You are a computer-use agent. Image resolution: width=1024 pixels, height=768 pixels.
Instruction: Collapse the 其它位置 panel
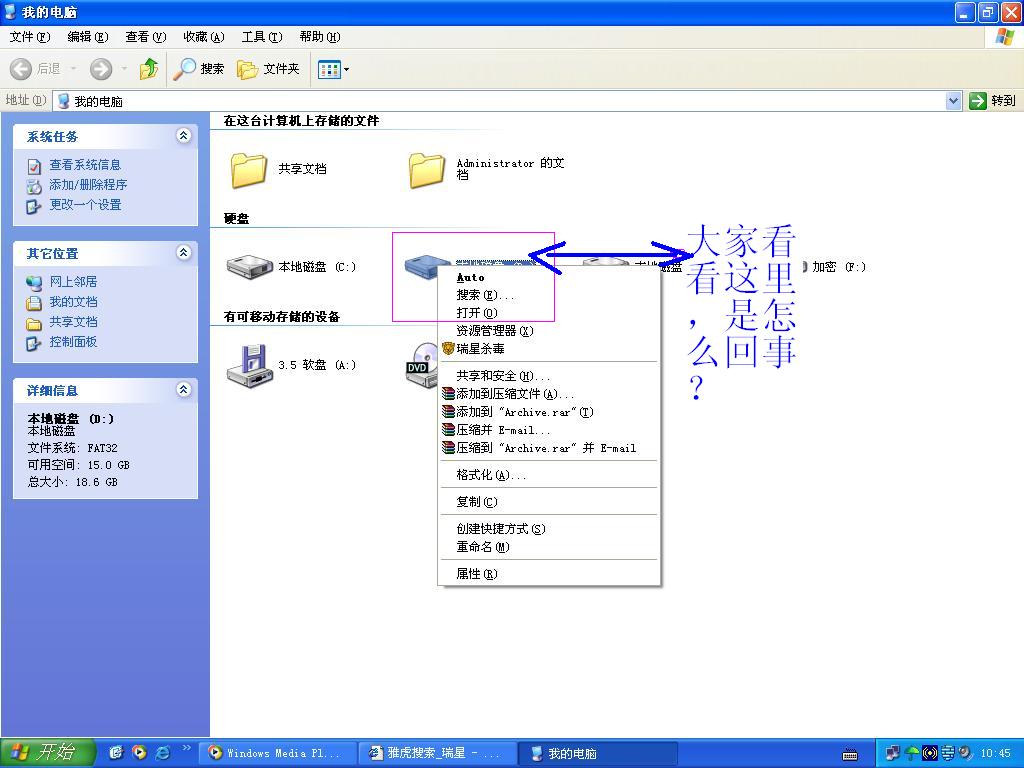(x=184, y=253)
